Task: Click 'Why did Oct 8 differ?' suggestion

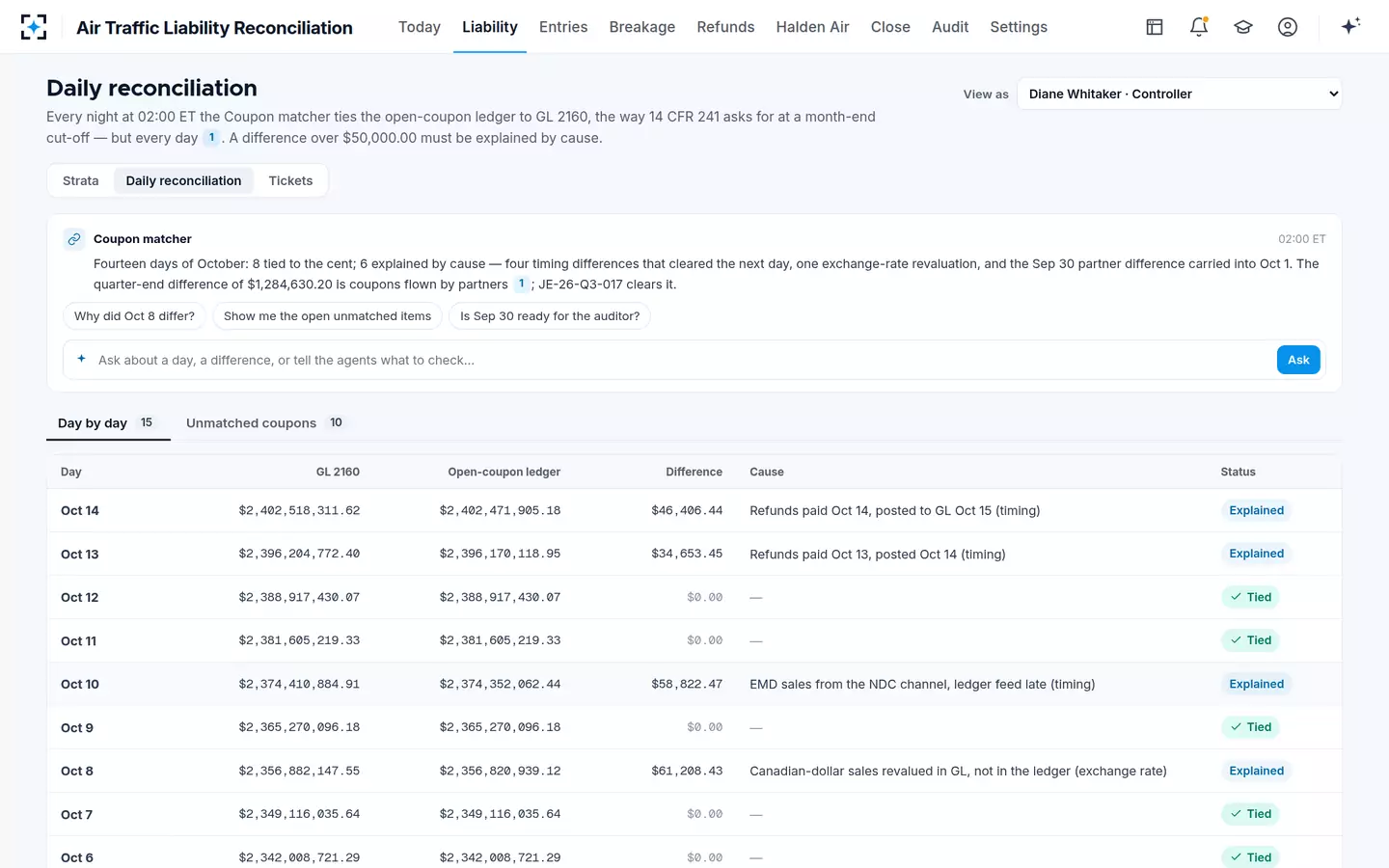Action: [134, 316]
